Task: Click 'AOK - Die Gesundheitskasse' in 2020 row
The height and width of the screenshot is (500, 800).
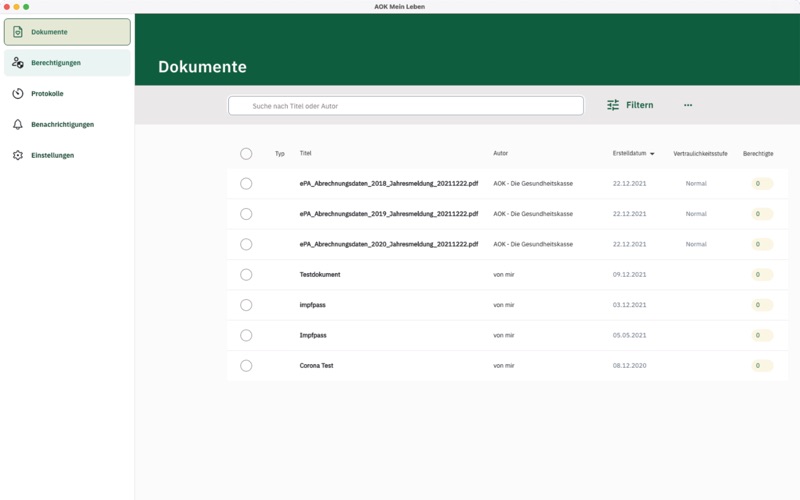Action: (533, 244)
